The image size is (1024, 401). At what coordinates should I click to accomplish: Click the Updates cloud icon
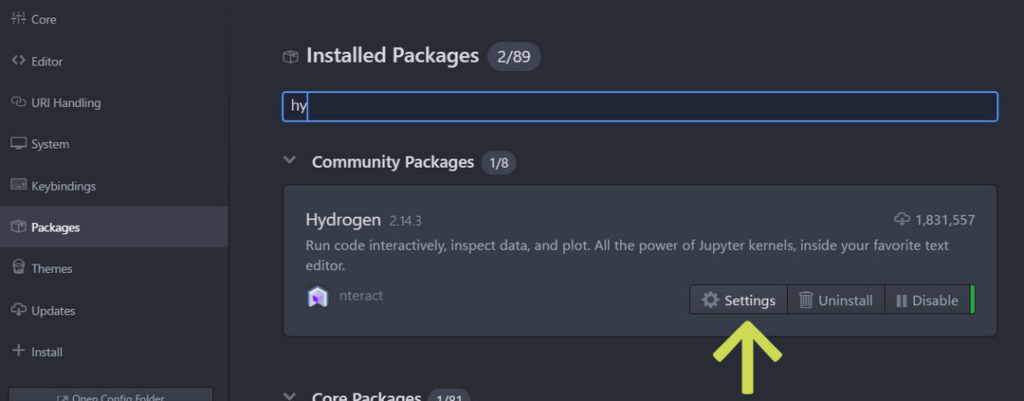[x=18, y=310]
